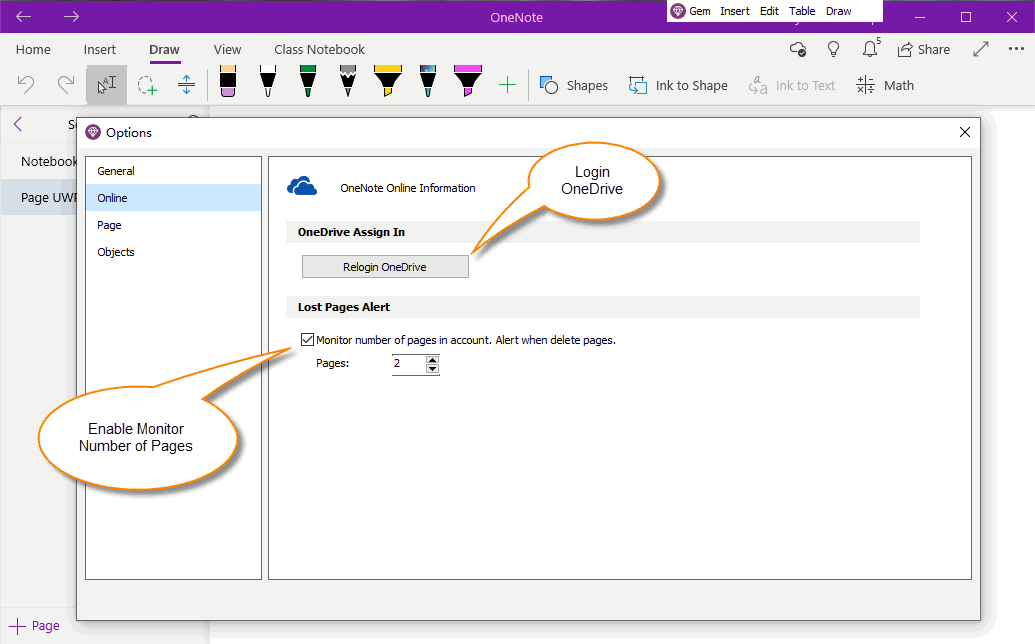This screenshot has height=644, width=1035.
Task: Open the Gem Table menu
Action: [802, 10]
